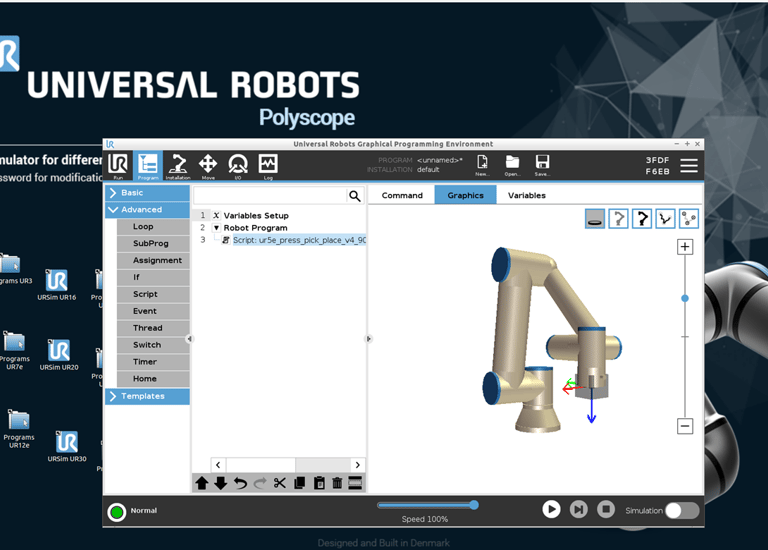Click the program search input field
This screenshot has width=768, height=550.
(x=270, y=196)
